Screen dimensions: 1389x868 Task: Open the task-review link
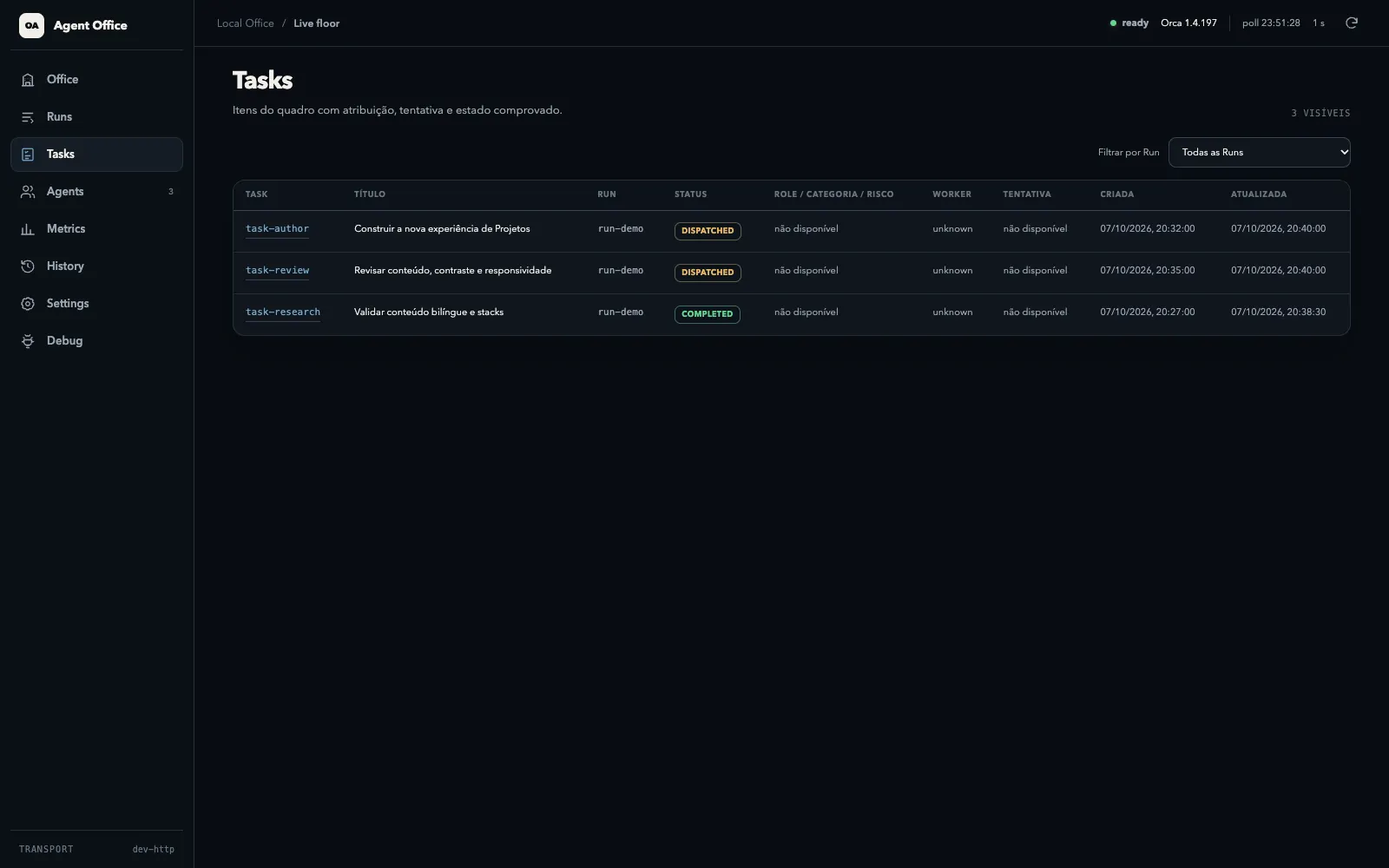pyautogui.click(x=277, y=271)
